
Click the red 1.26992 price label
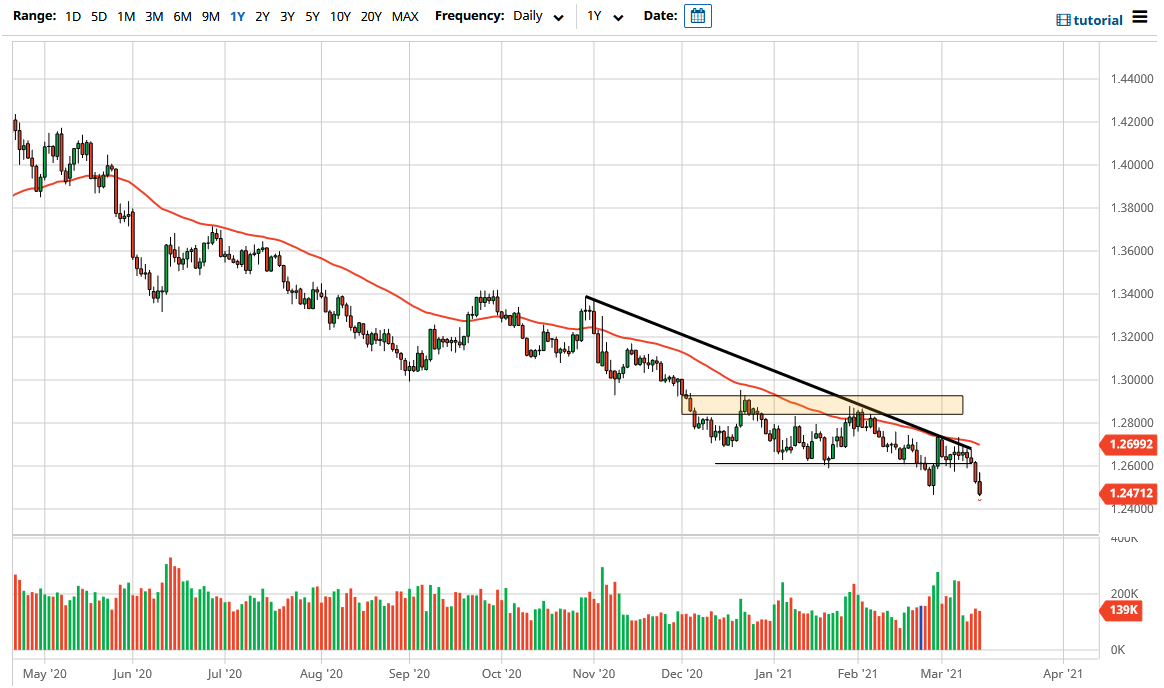1127,445
